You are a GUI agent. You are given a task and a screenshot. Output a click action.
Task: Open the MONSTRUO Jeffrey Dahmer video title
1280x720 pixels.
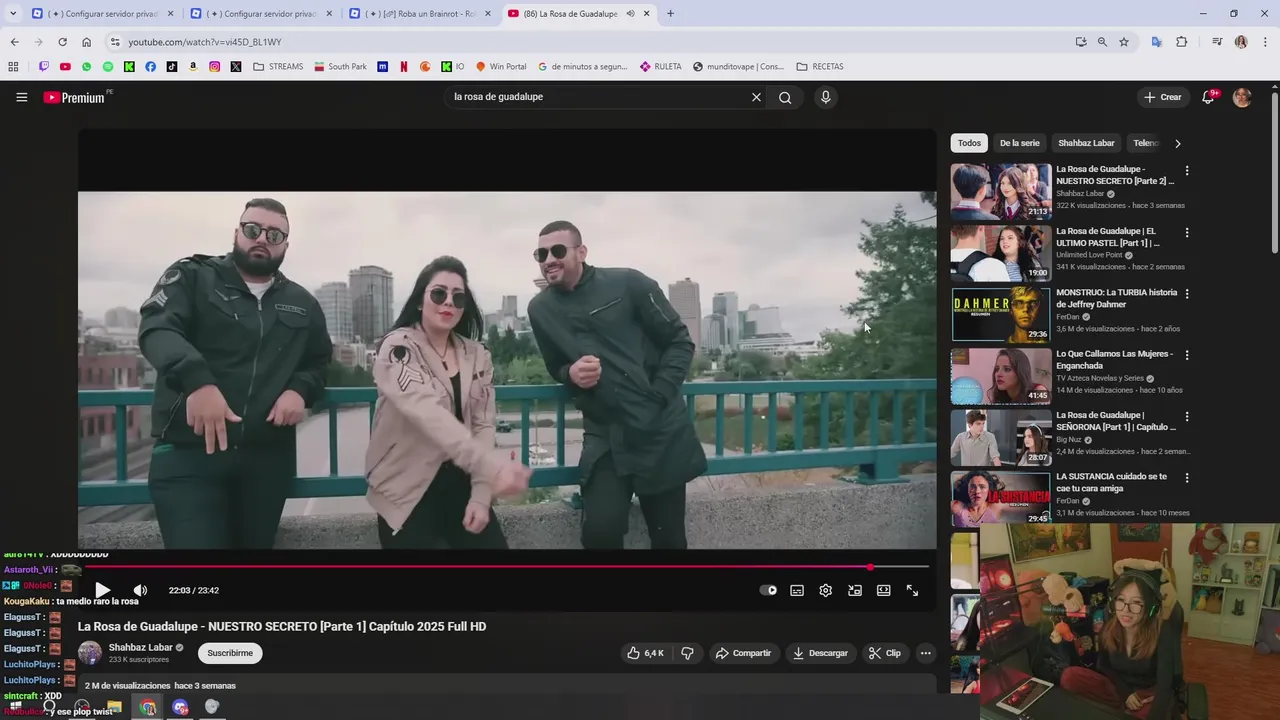coord(1116,298)
